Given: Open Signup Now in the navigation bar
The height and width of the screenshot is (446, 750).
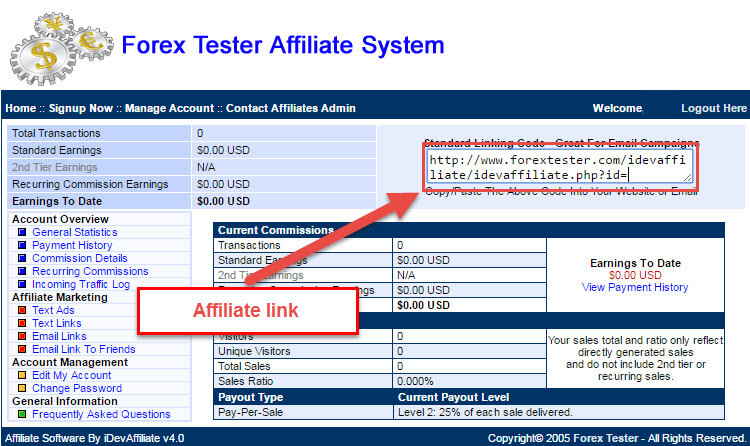Looking at the screenshot, I should 81,108.
